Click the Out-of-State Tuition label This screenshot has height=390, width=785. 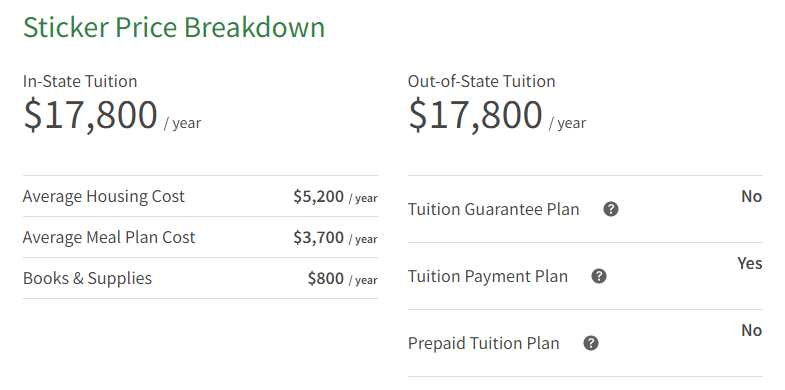pyautogui.click(x=481, y=81)
